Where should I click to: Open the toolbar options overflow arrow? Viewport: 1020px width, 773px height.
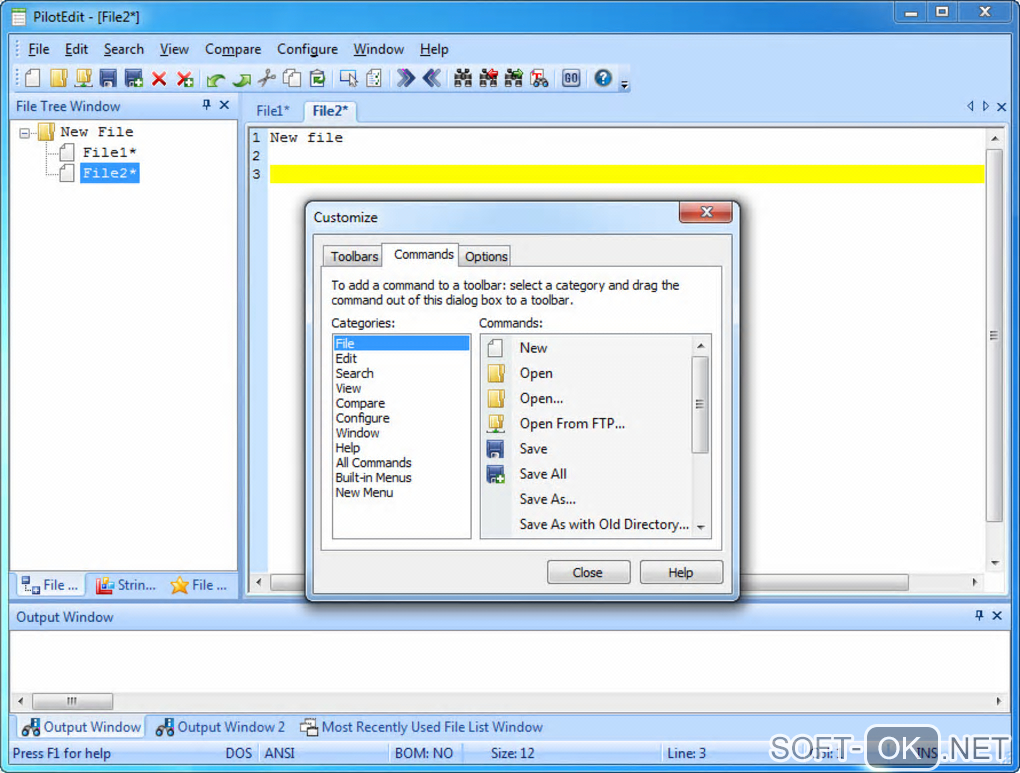[x=624, y=85]
